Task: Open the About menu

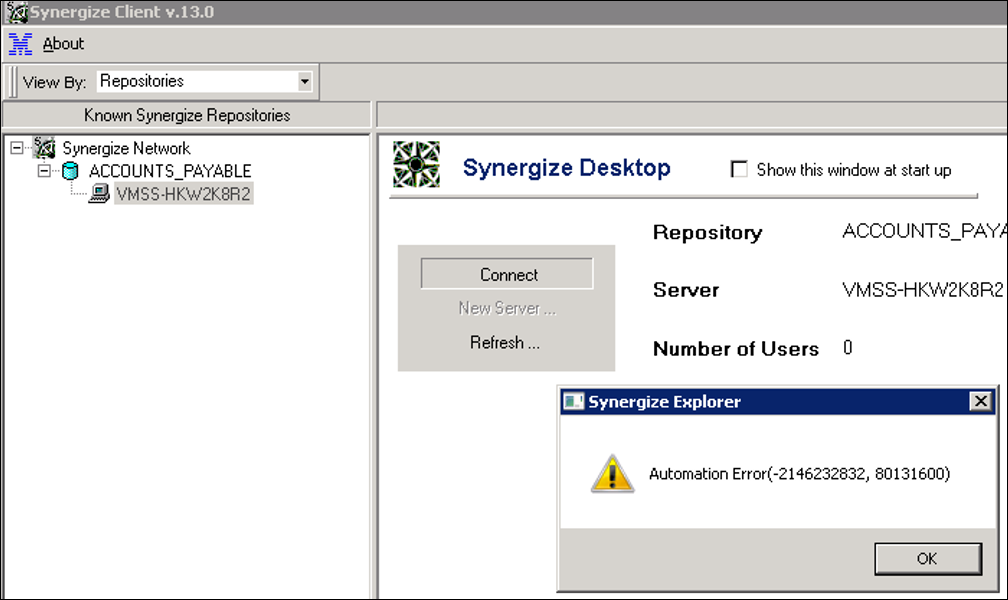Action: click(63, 44)
